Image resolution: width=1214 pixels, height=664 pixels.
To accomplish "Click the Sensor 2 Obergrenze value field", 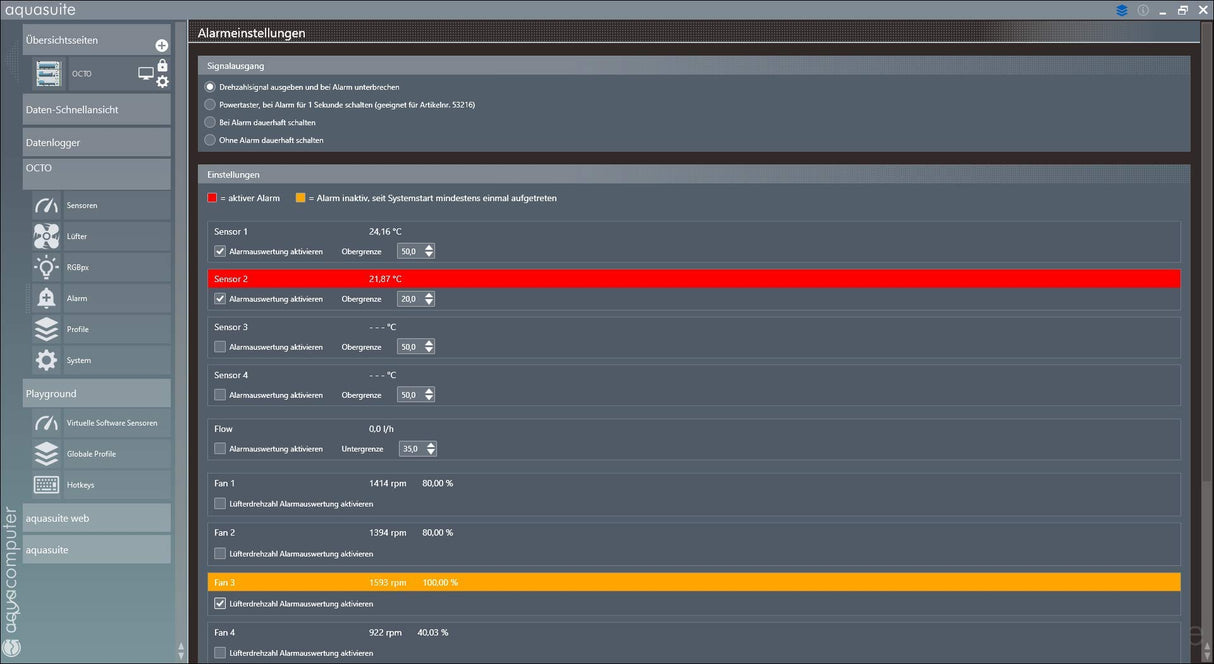I will (x=410, y=299).
